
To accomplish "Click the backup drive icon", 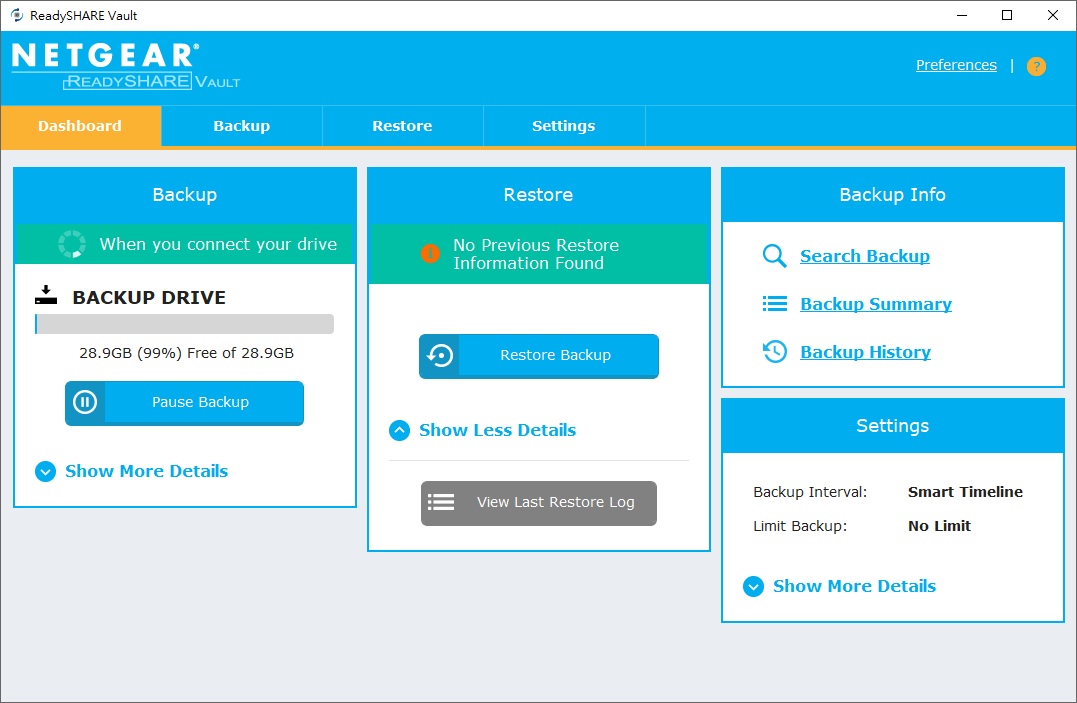I will pos(46,295).
